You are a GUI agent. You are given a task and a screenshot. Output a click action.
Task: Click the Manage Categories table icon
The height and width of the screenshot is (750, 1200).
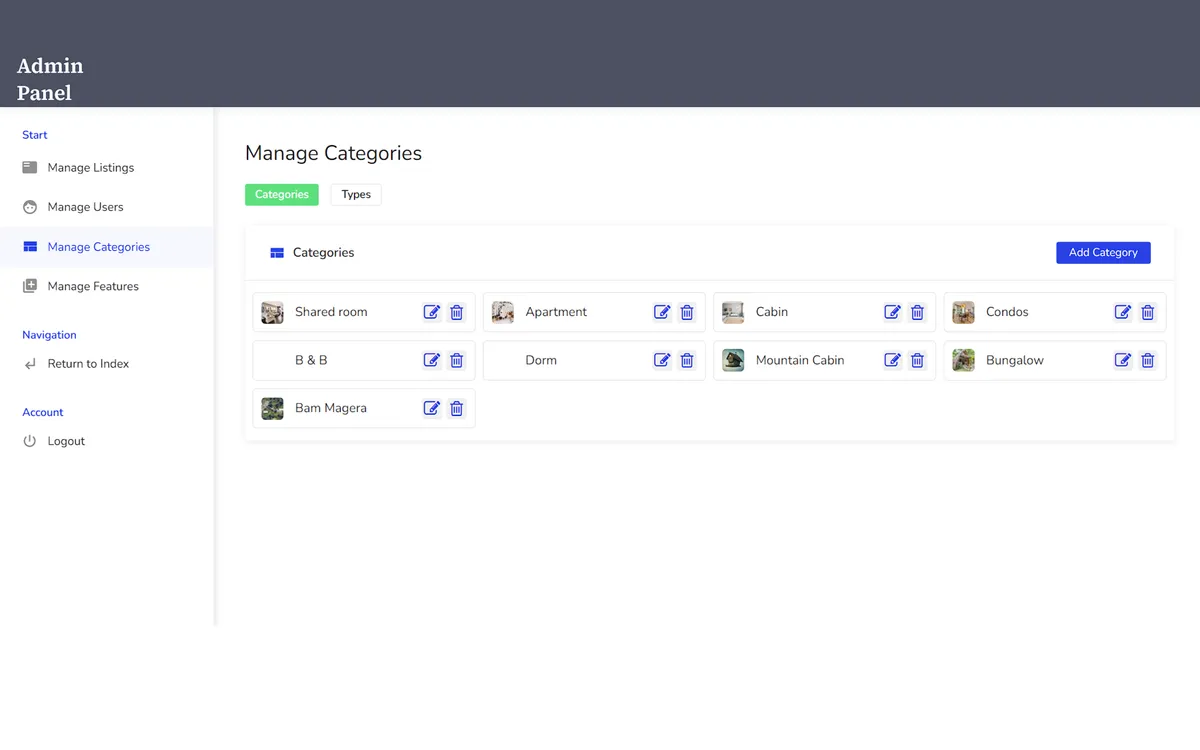30,247
